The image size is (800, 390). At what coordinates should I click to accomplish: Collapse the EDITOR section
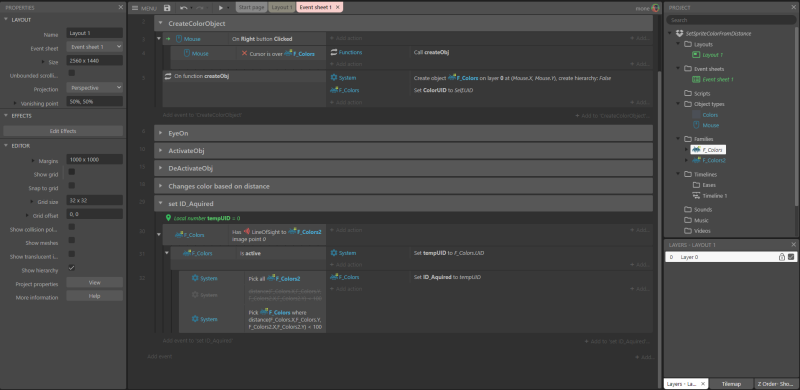(x=6, y=145)
